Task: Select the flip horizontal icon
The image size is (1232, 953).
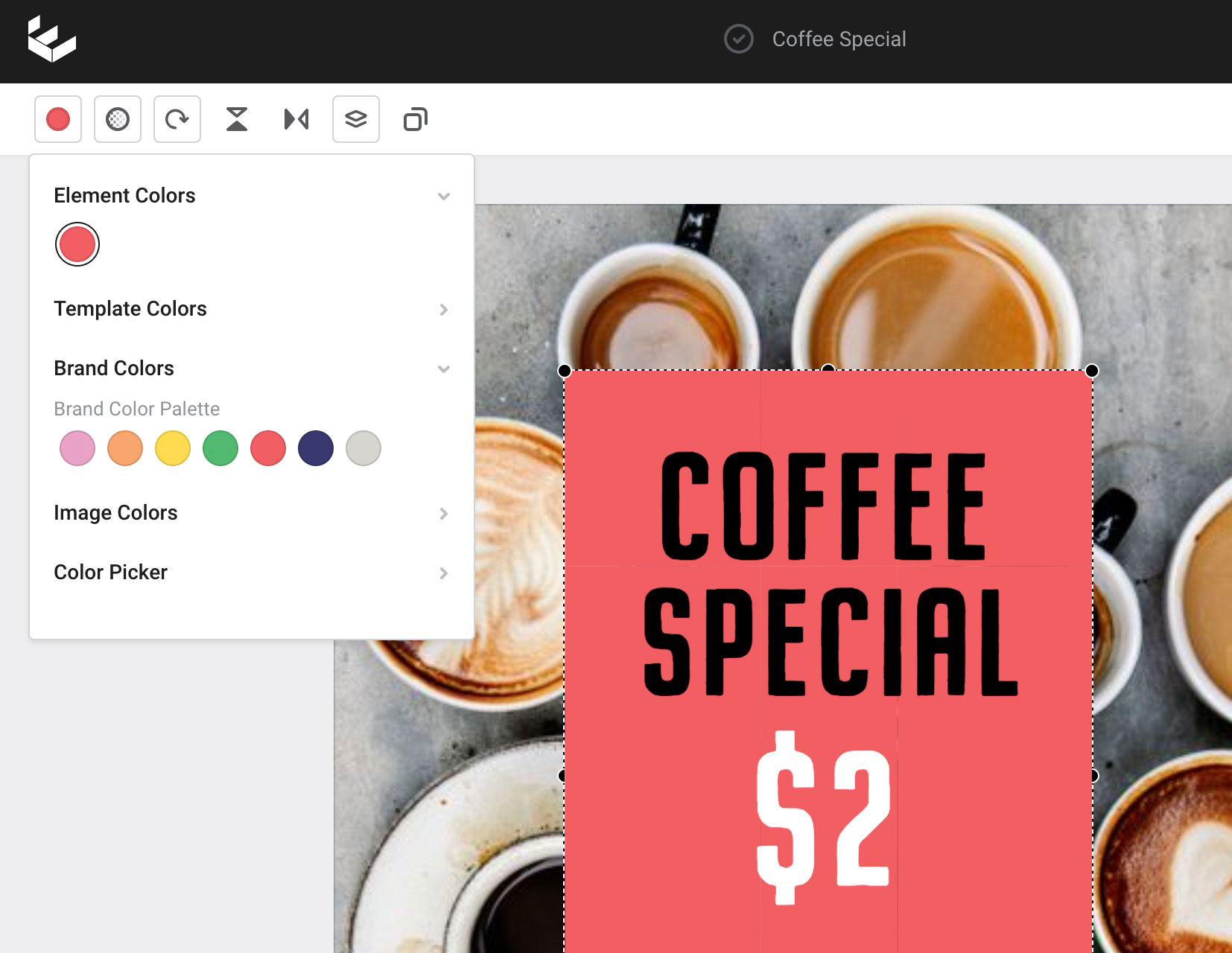Action: click(296, 119)
